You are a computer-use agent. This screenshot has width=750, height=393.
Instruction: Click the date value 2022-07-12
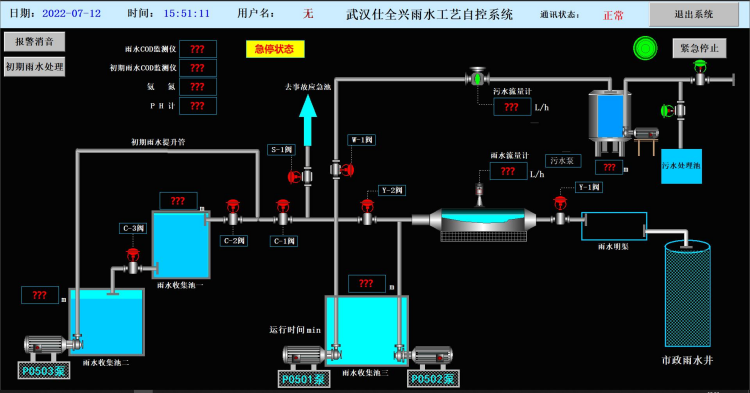coord(72,14)
